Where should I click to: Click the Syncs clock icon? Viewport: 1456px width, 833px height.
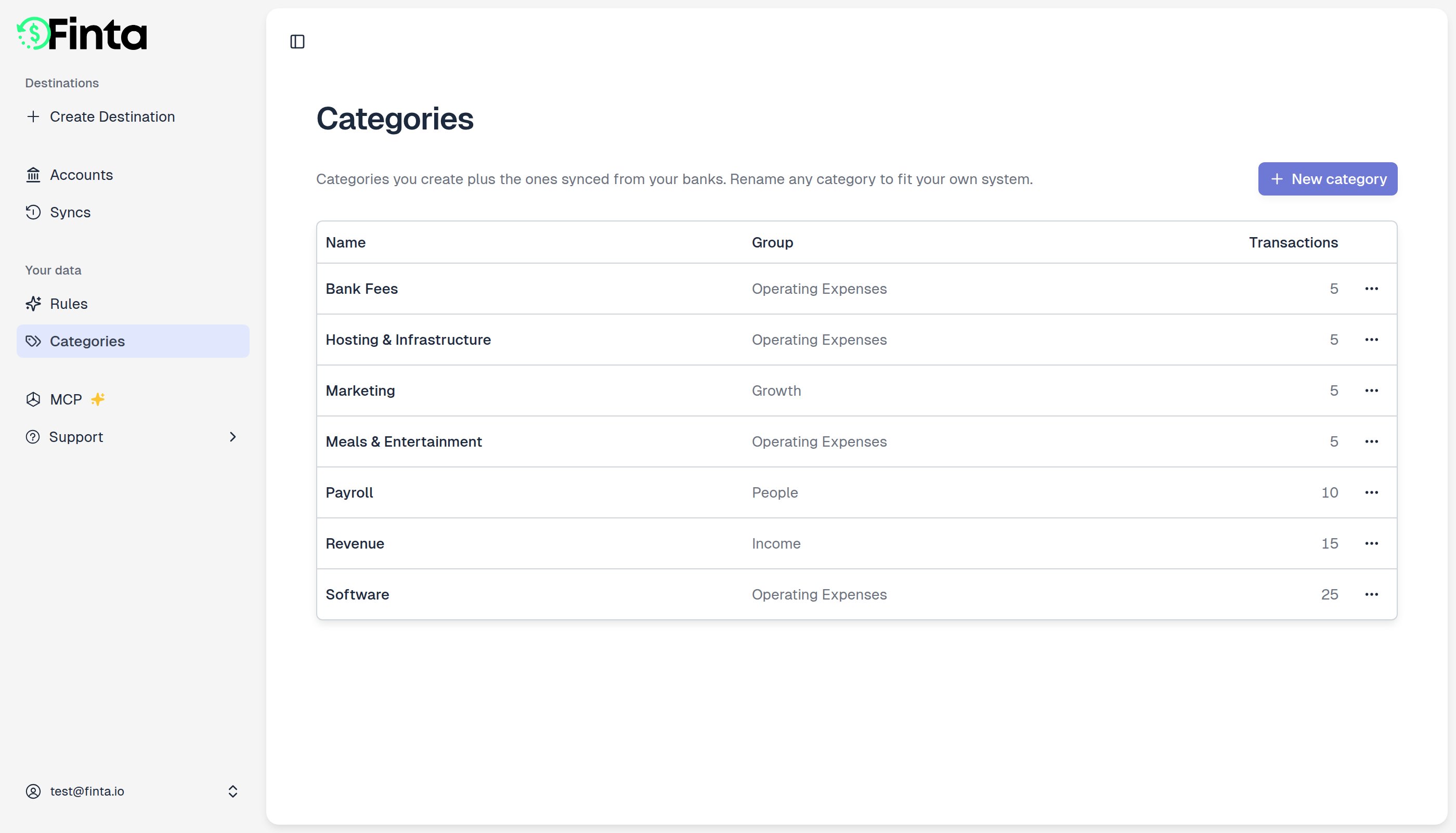coord(33,212)
